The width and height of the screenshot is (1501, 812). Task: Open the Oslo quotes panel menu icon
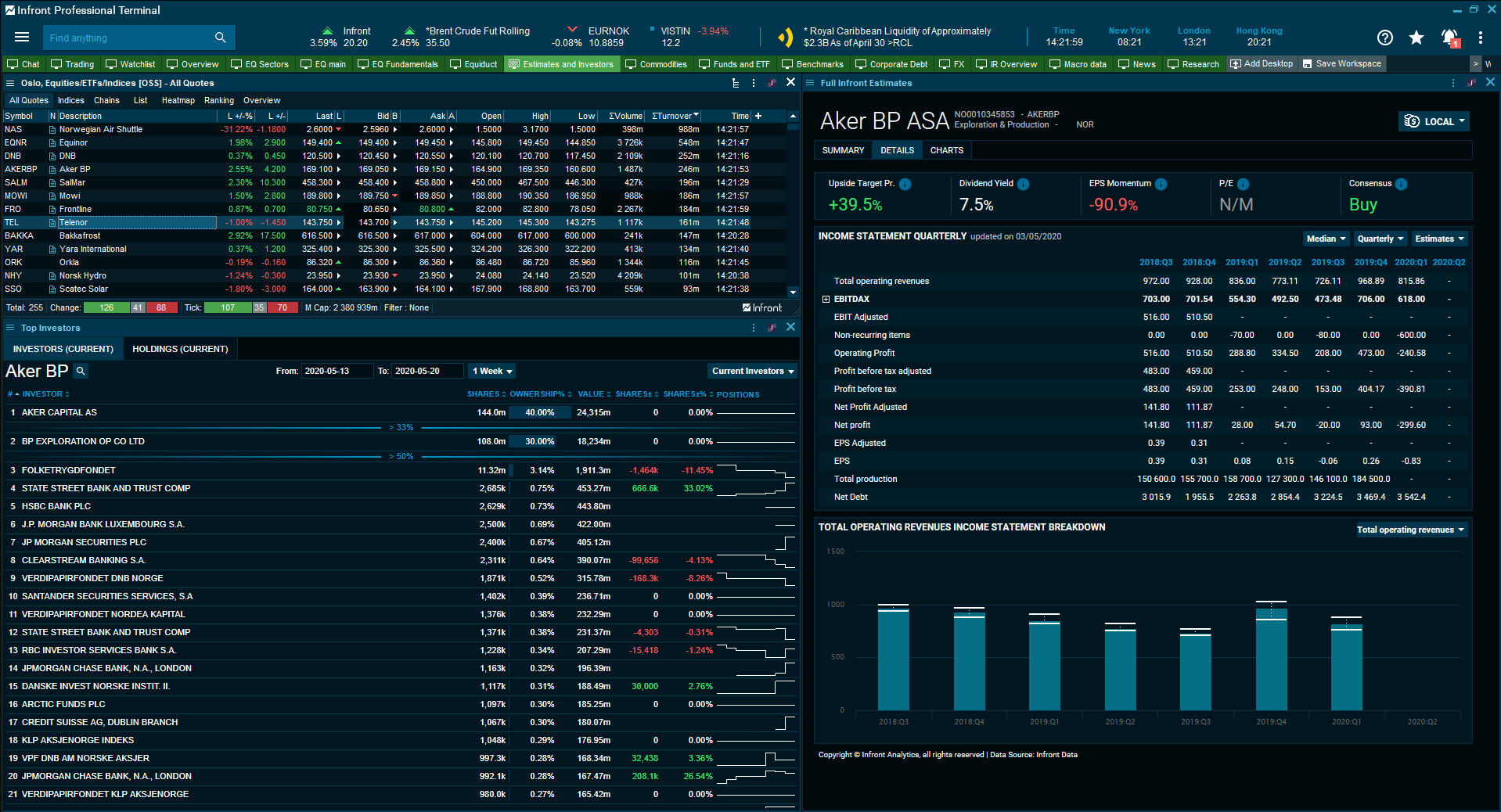[10, 83]
